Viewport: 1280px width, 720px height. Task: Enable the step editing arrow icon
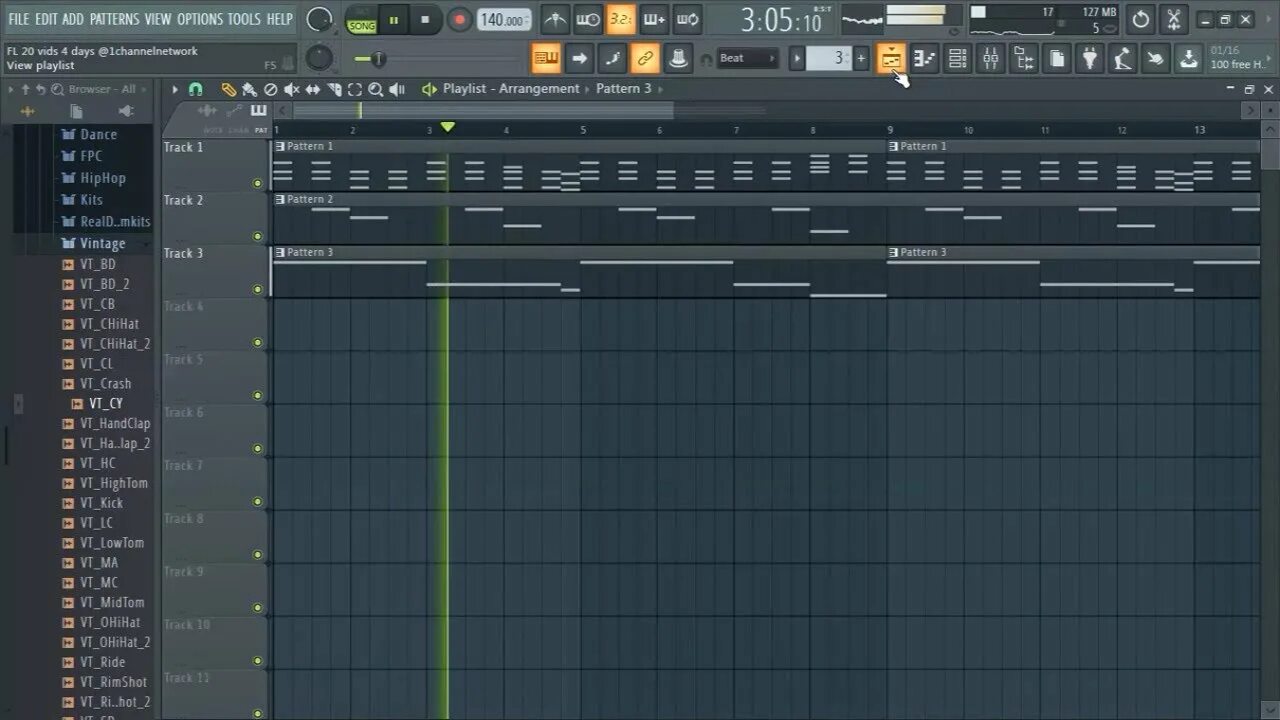click(579, 58)
